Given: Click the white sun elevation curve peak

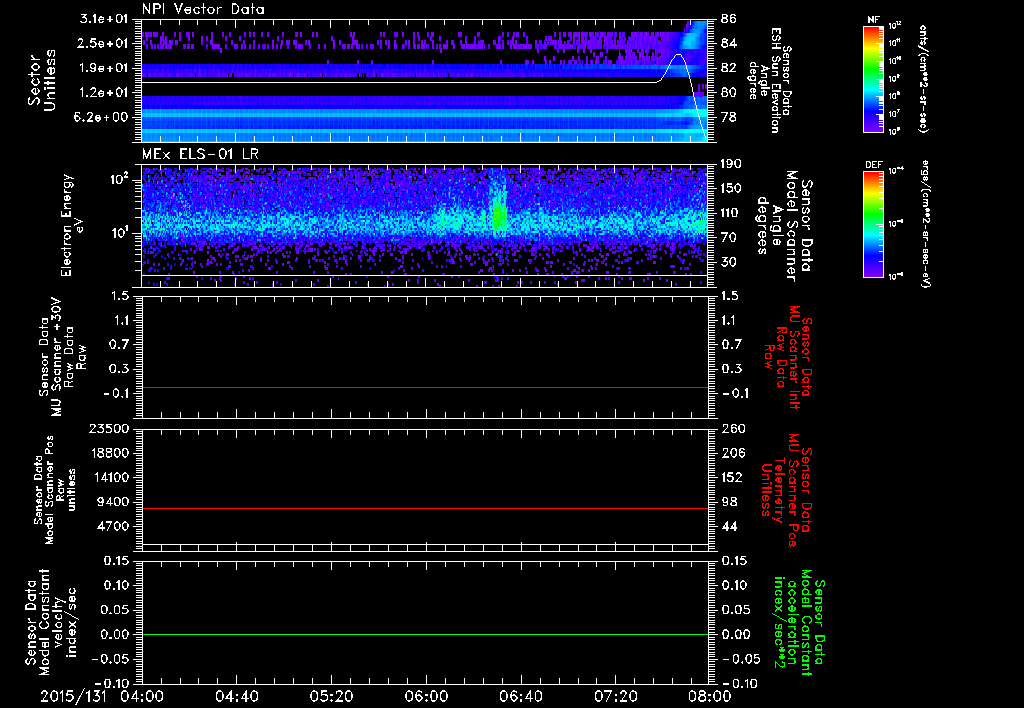Looking at the screenshot, I should pos(679,55).
